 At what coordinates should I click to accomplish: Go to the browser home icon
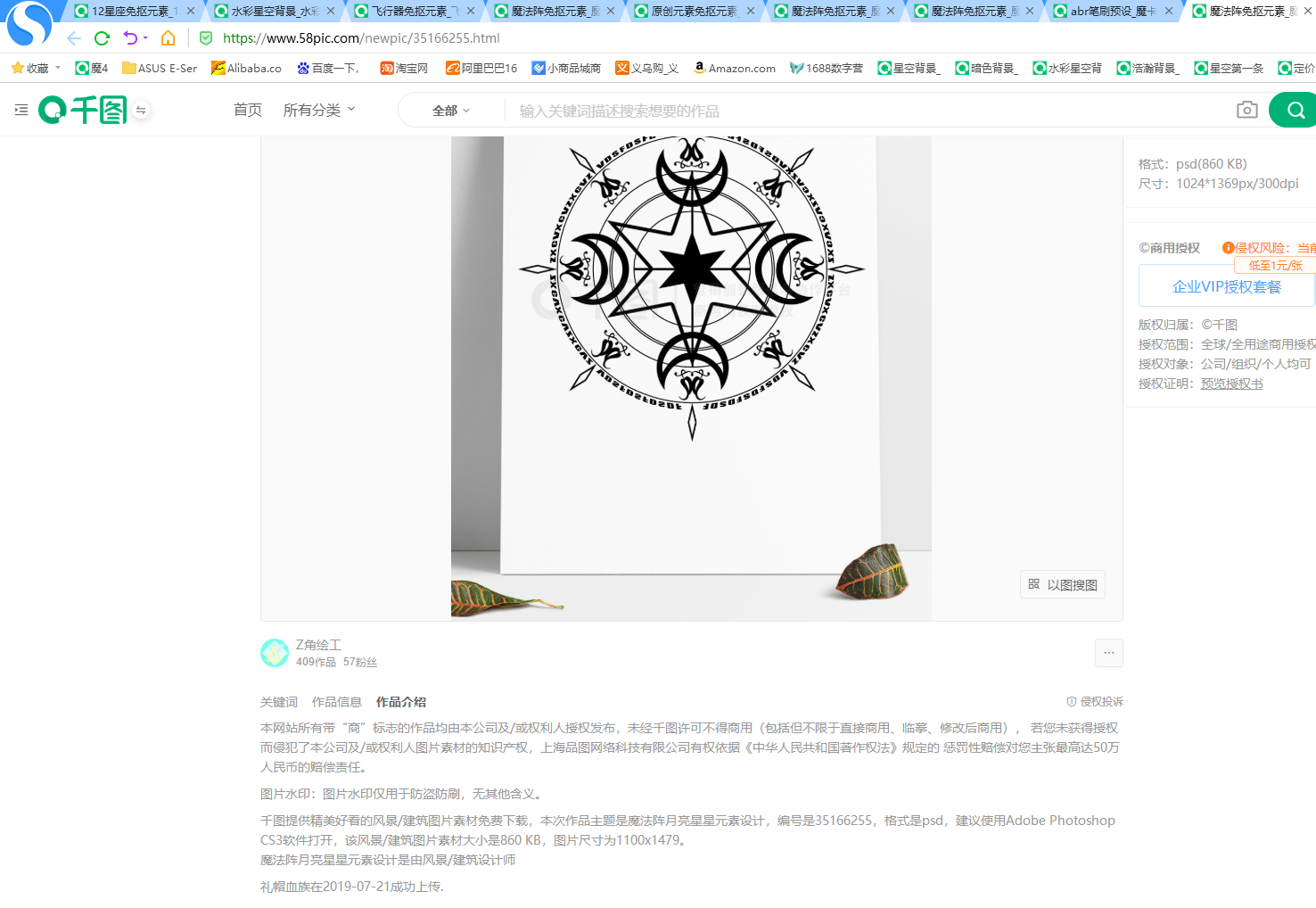coord(168,38)
